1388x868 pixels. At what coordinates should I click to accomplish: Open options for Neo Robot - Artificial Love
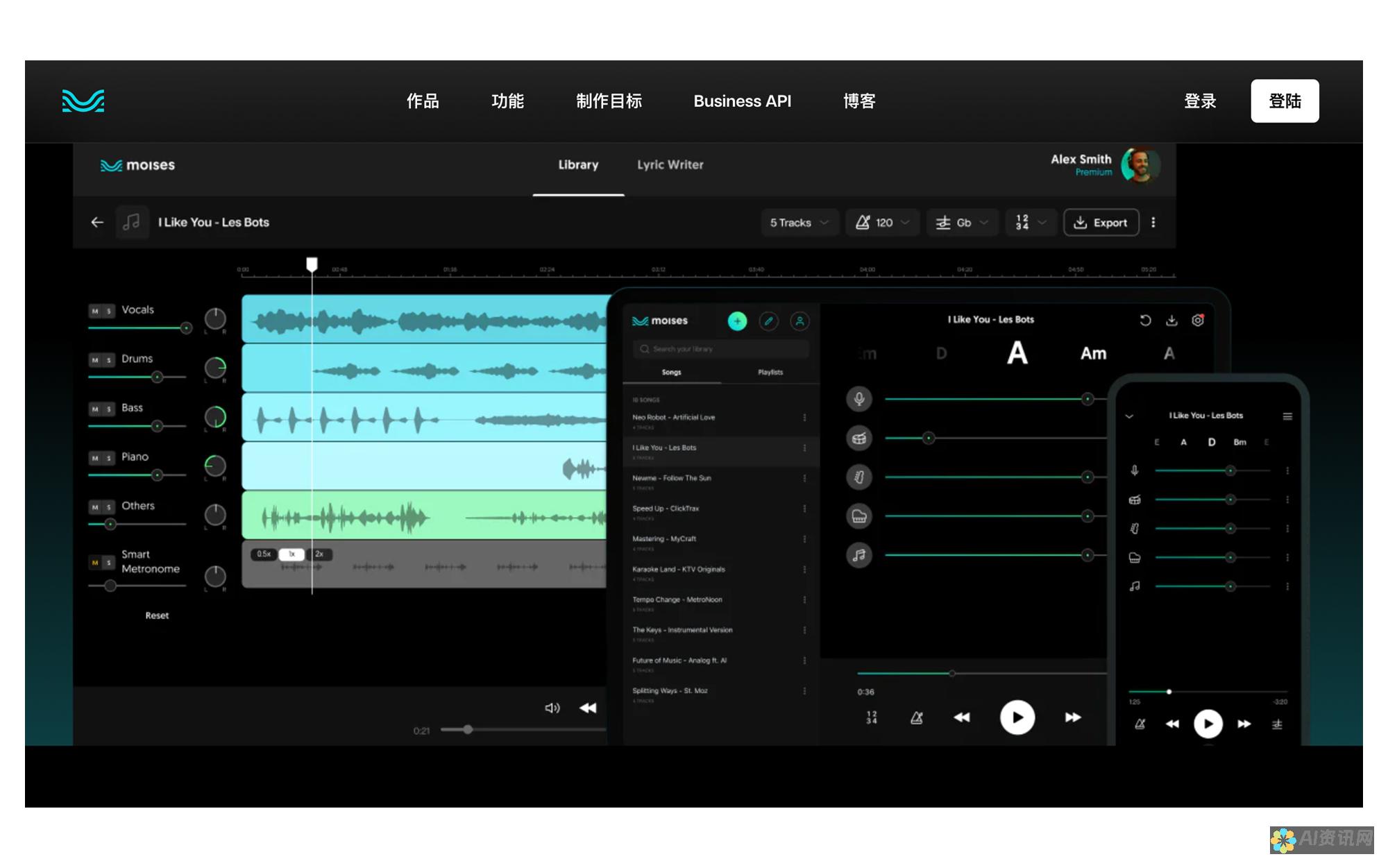pos(804,418)
